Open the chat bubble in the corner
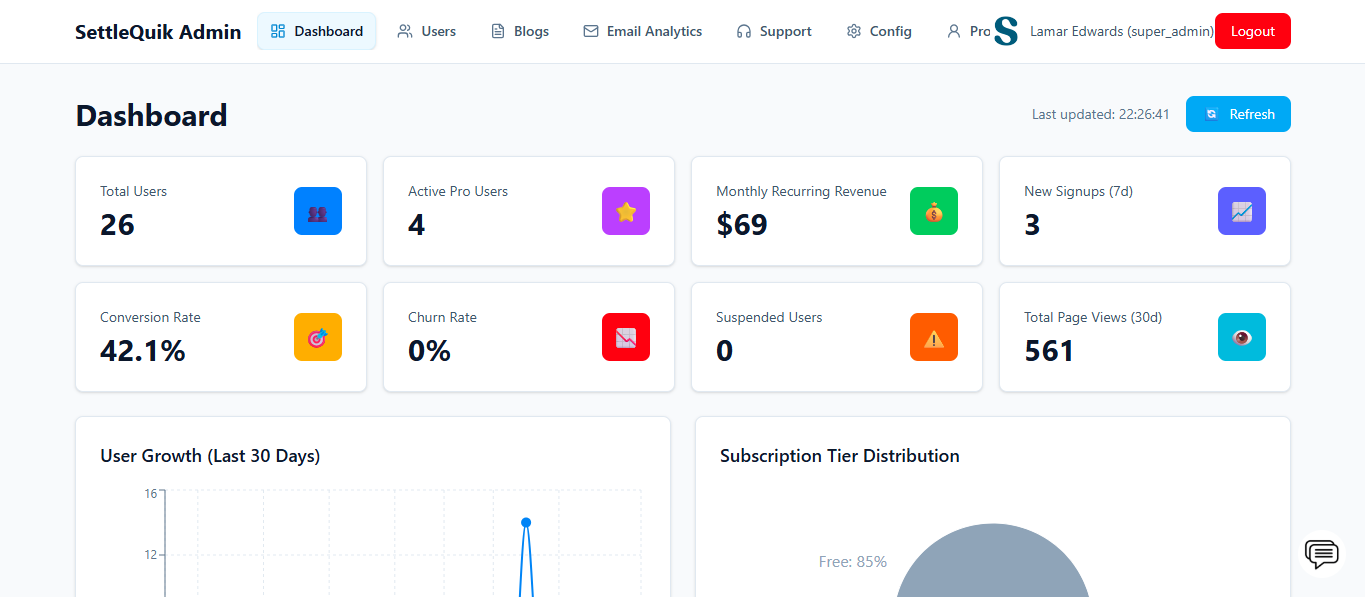This screenshot has width=1365, height=597. [x=1321, y=554]
